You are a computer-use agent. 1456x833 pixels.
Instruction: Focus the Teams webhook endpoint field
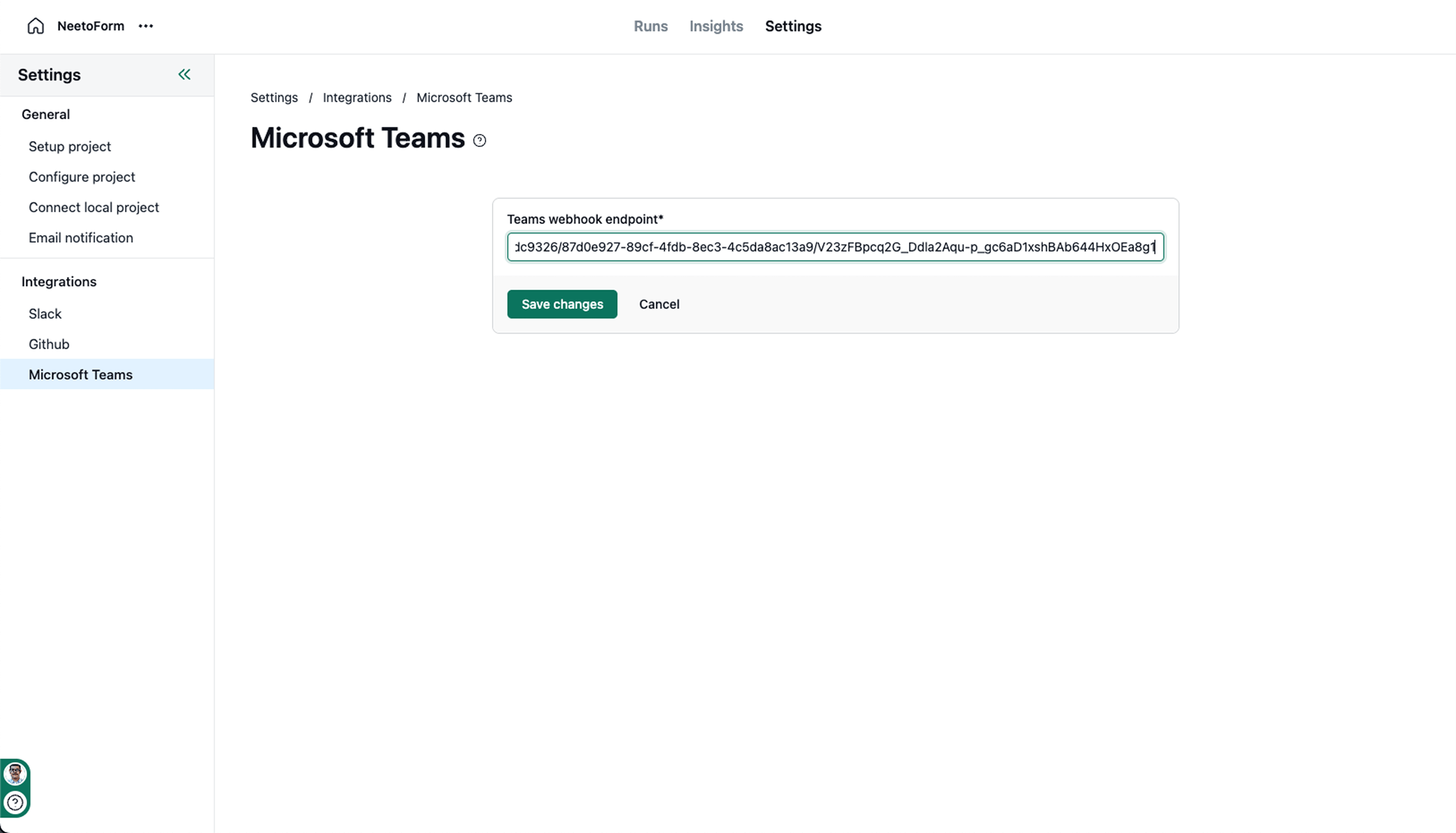click(835, 247)
